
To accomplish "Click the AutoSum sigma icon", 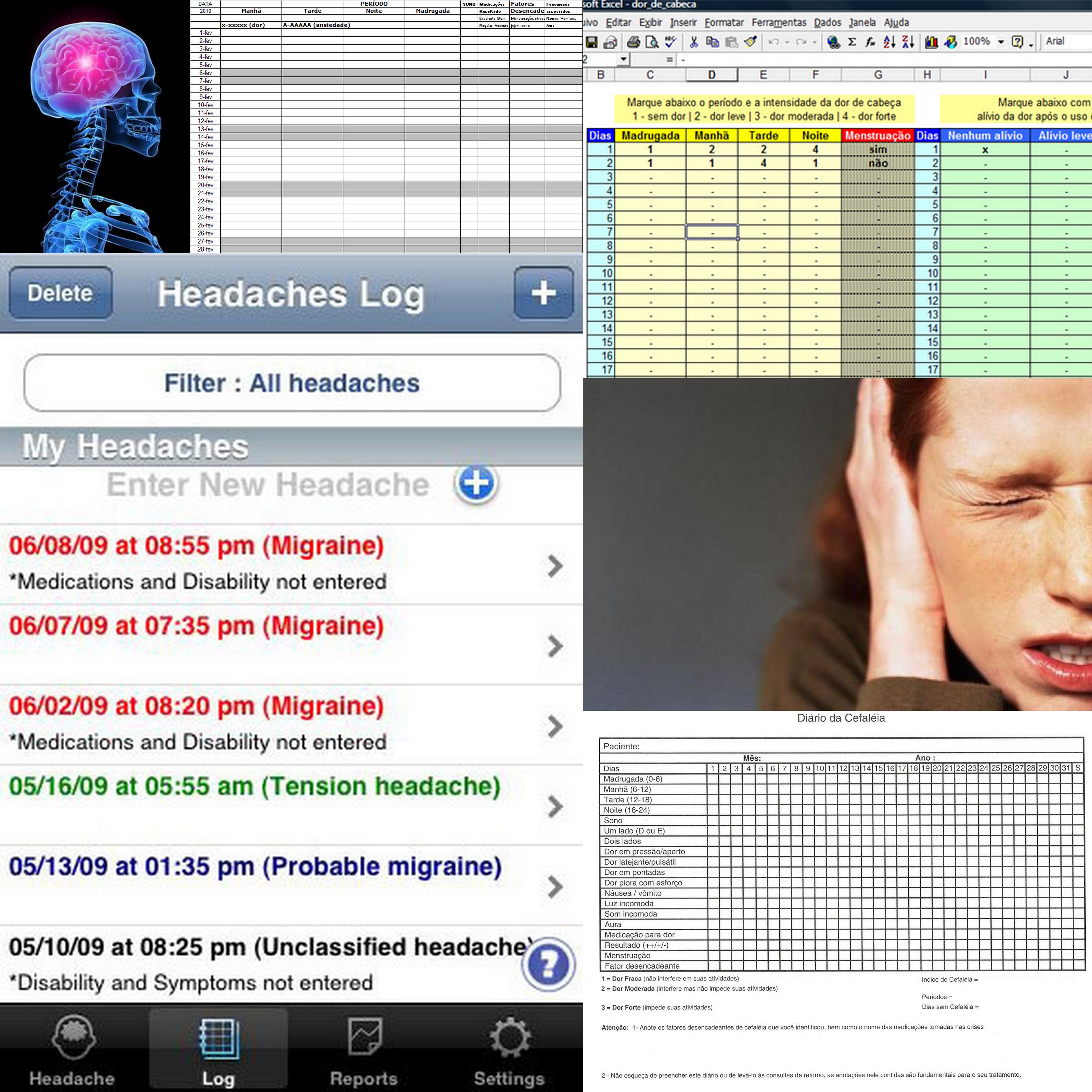I will 852,42.
